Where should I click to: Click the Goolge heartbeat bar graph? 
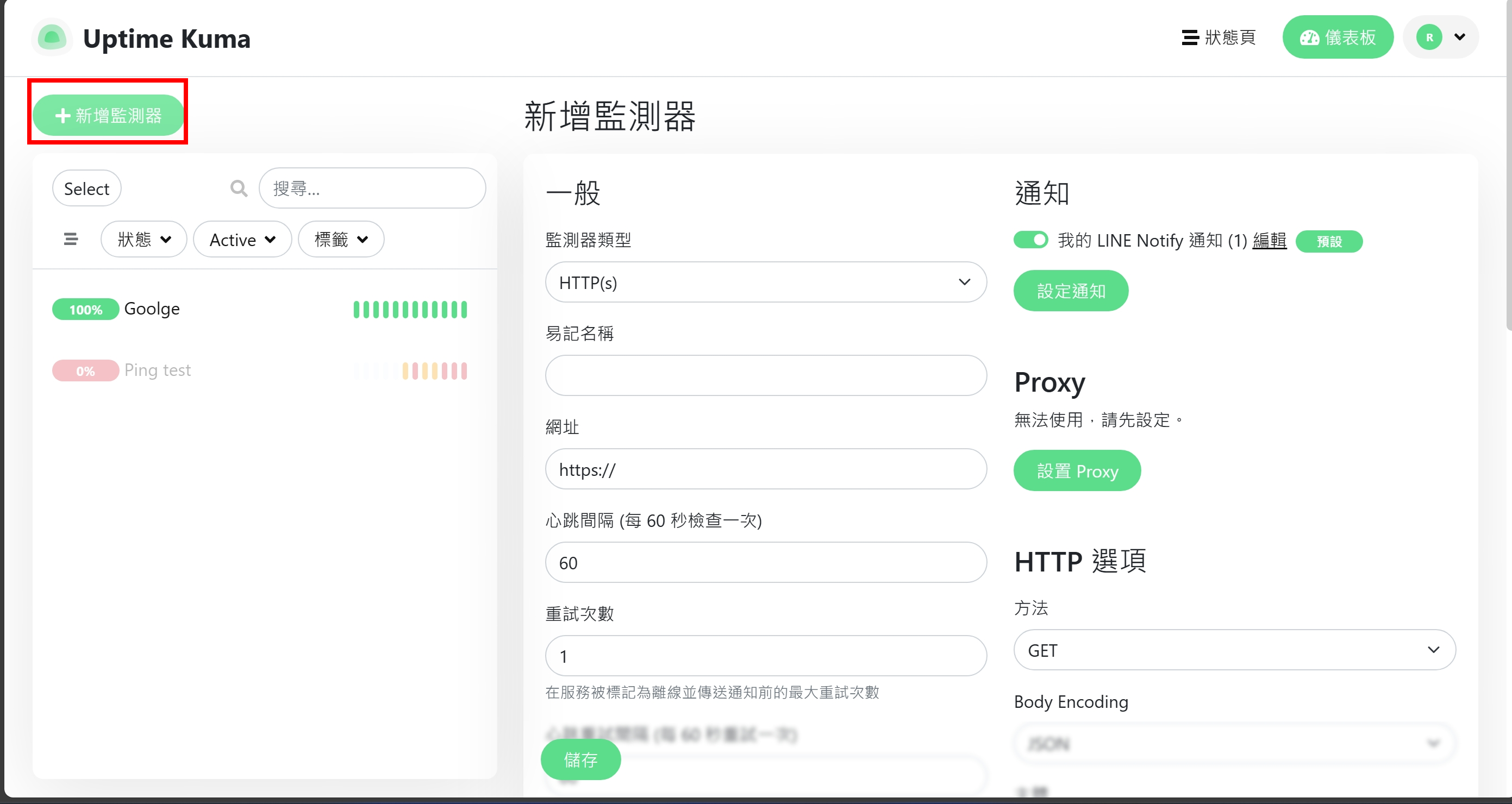(x=410, y=309)
